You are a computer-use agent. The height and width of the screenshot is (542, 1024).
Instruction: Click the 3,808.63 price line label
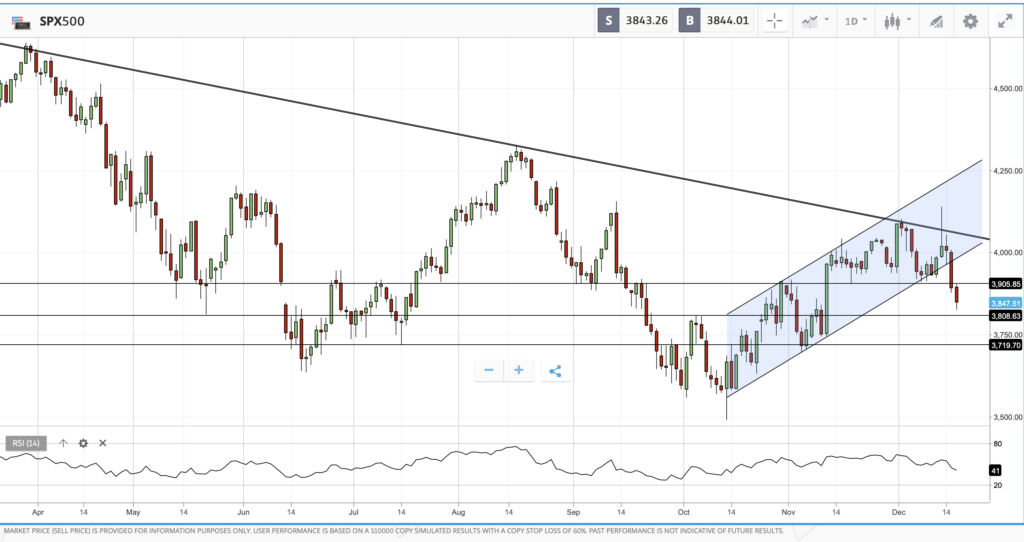pyautogui.click(x=1005, y=316)
